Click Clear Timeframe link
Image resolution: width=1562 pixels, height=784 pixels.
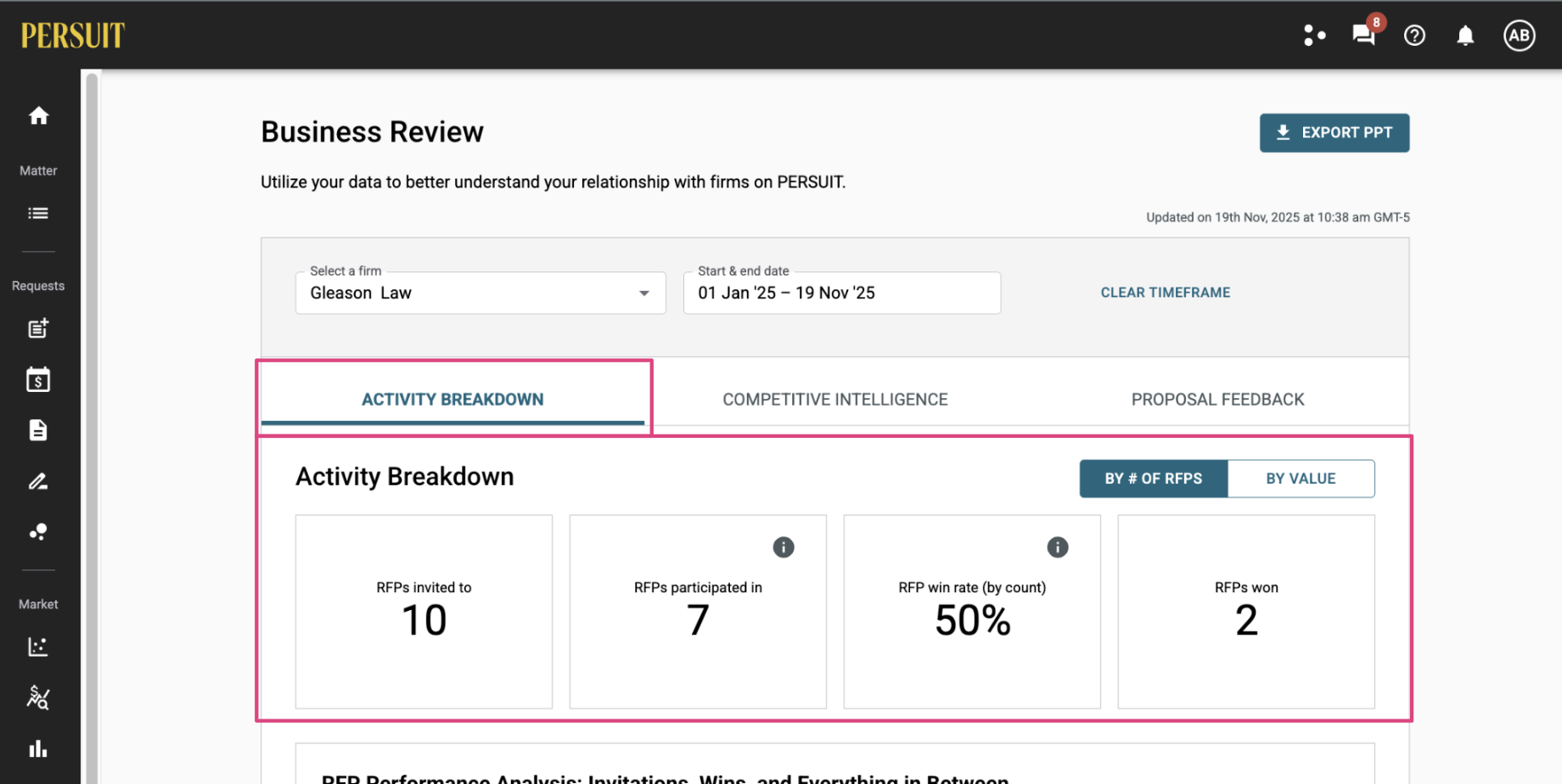click(x=1166, y=293)
